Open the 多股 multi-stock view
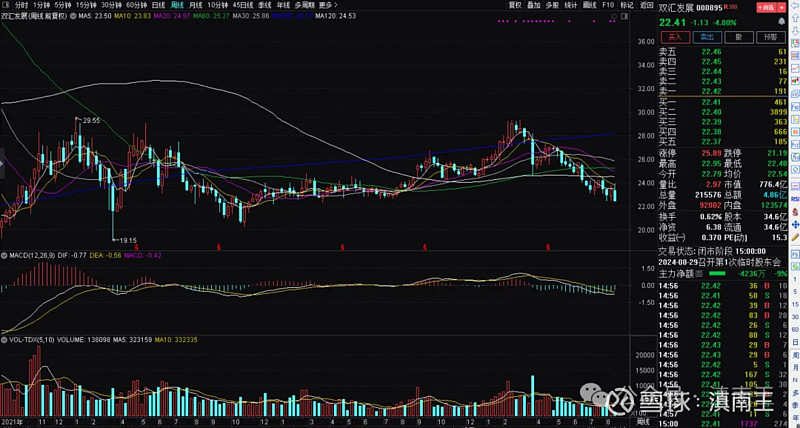 pyautogui.click(x=552, y=5)
